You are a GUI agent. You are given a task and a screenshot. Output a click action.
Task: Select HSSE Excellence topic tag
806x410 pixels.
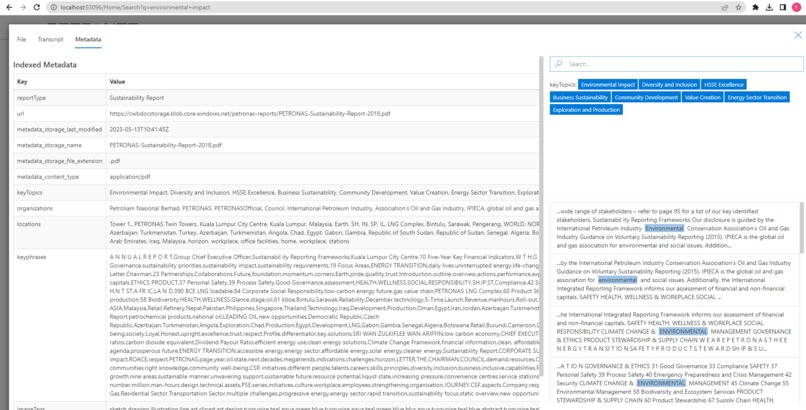click(724, 85)
